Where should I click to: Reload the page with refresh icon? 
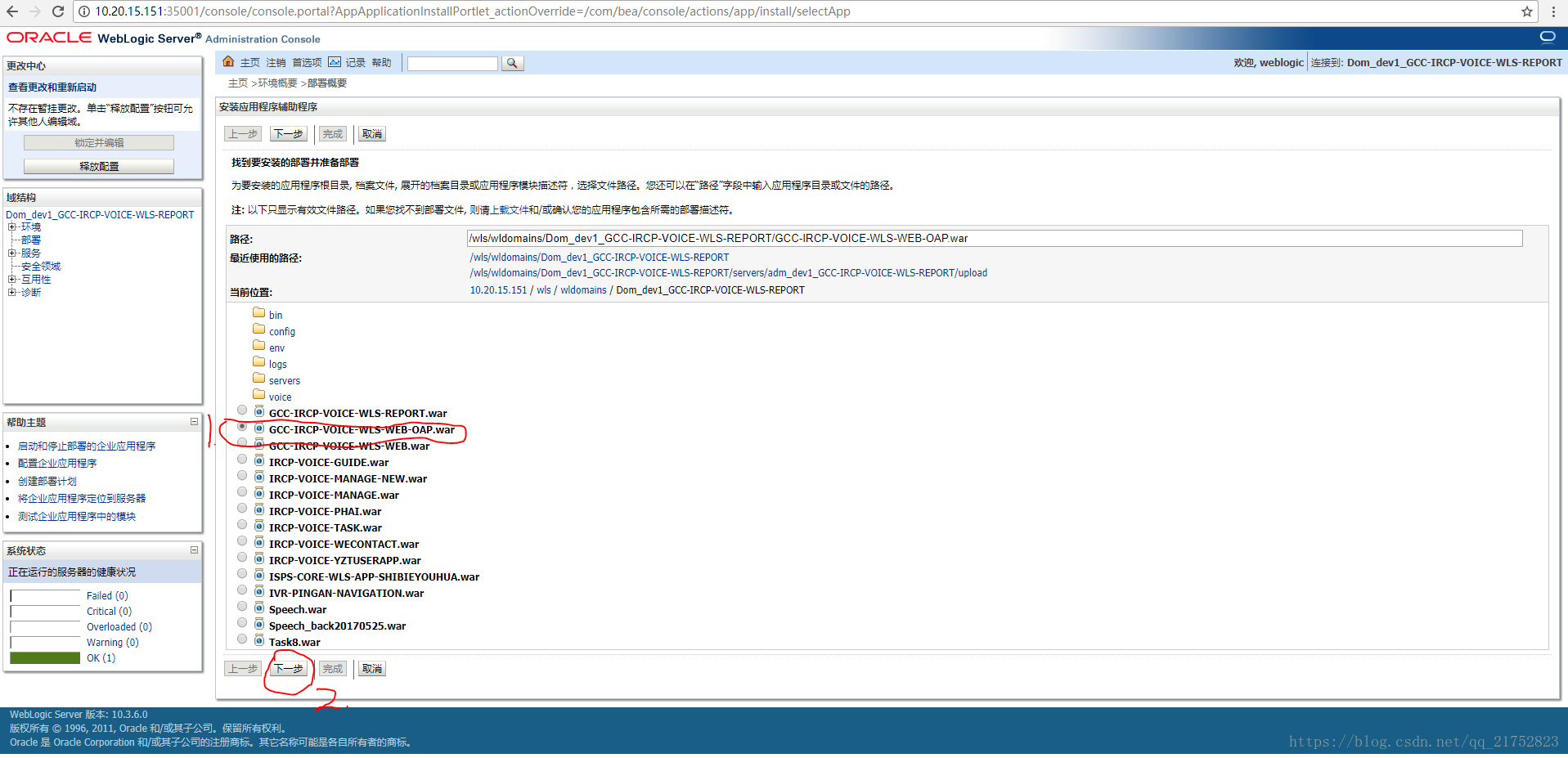58,11
